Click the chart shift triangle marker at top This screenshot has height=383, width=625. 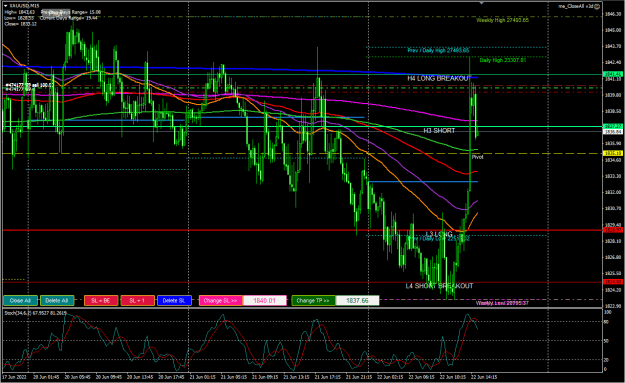click(x=482, y=2)
